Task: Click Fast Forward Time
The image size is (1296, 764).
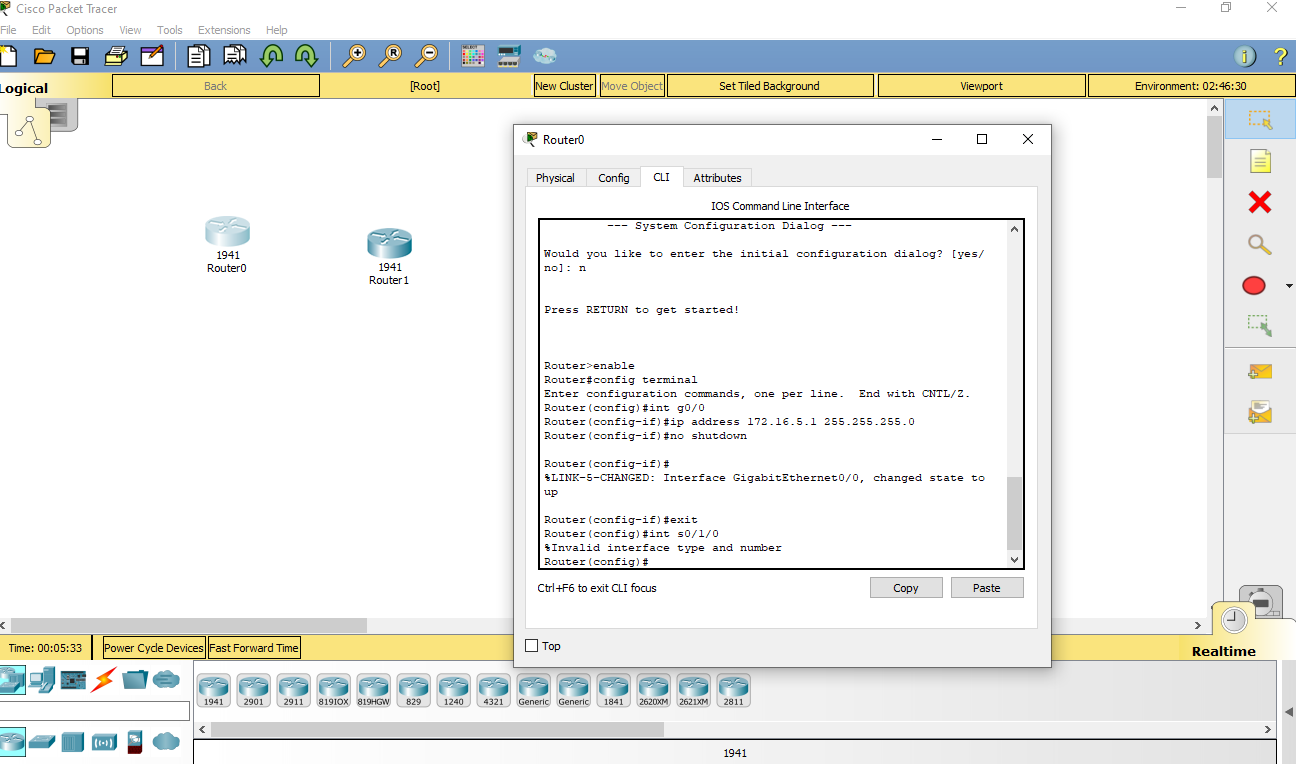Action: click(x=254, y=648)
